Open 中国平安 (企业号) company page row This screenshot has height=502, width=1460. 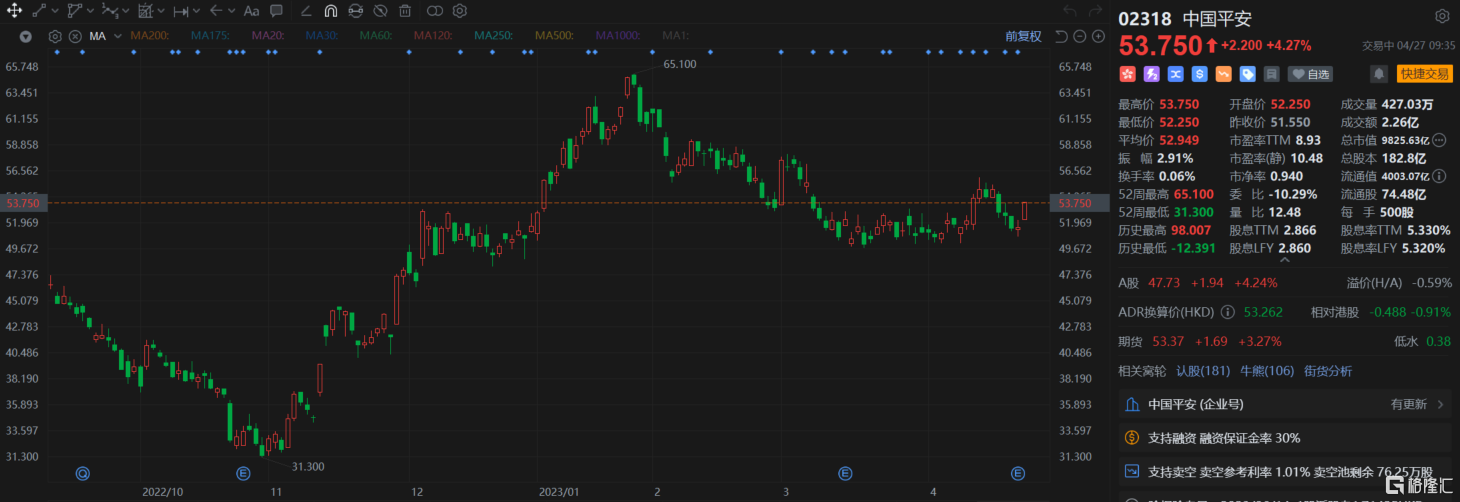coord(1285,405)
